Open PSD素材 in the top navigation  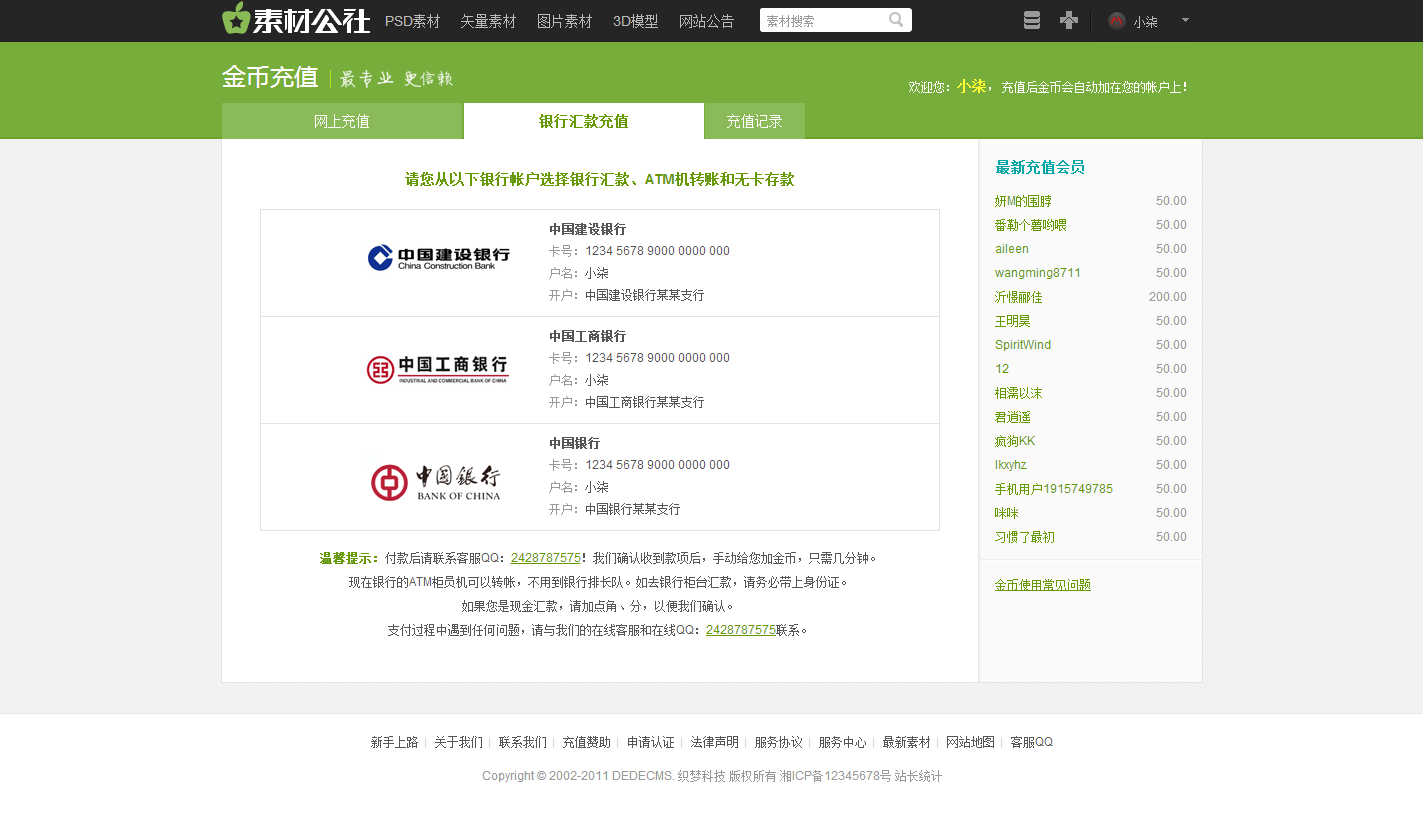(412, 21)
